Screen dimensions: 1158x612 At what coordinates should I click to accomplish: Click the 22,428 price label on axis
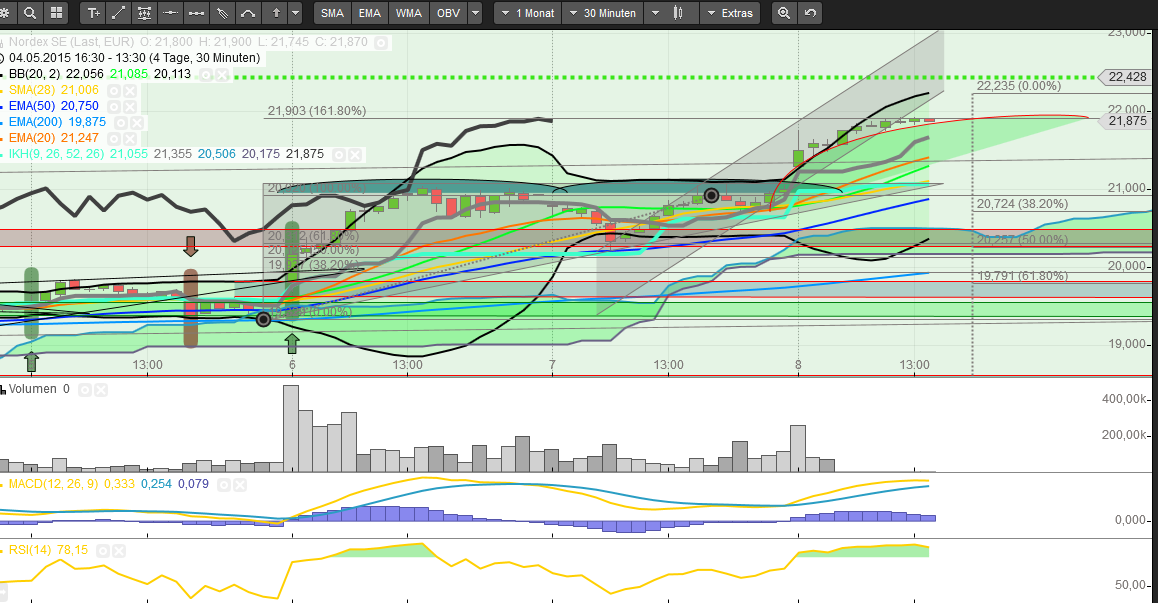(x=1124, y=77)
